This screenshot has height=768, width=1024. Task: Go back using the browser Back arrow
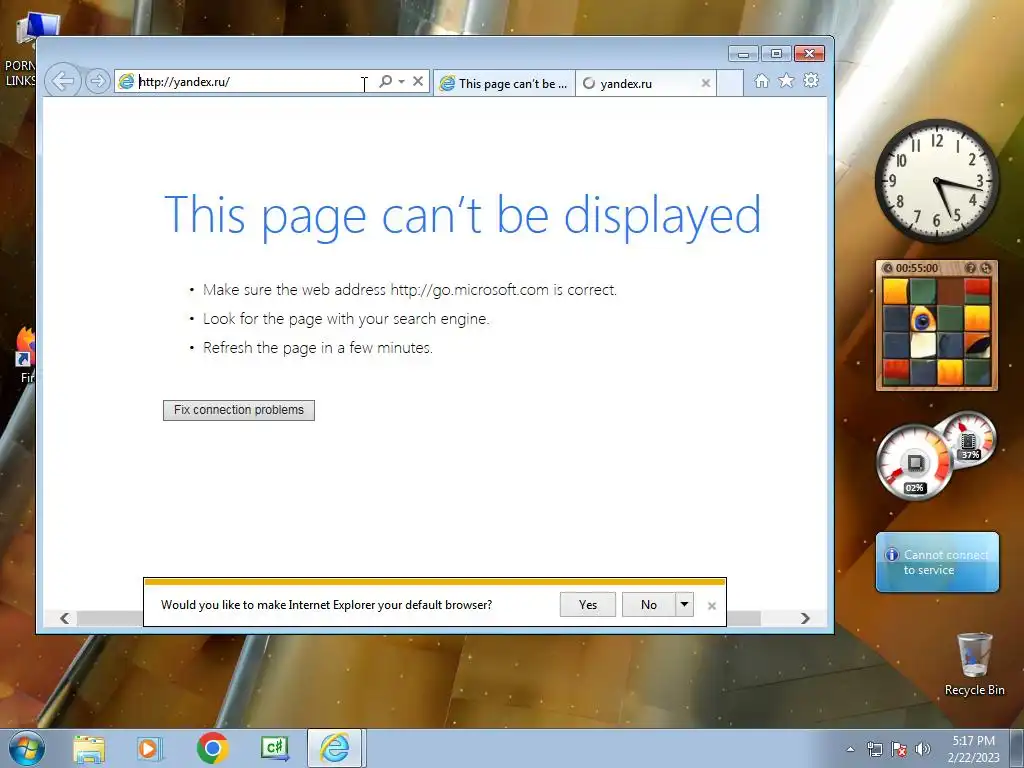63,82
